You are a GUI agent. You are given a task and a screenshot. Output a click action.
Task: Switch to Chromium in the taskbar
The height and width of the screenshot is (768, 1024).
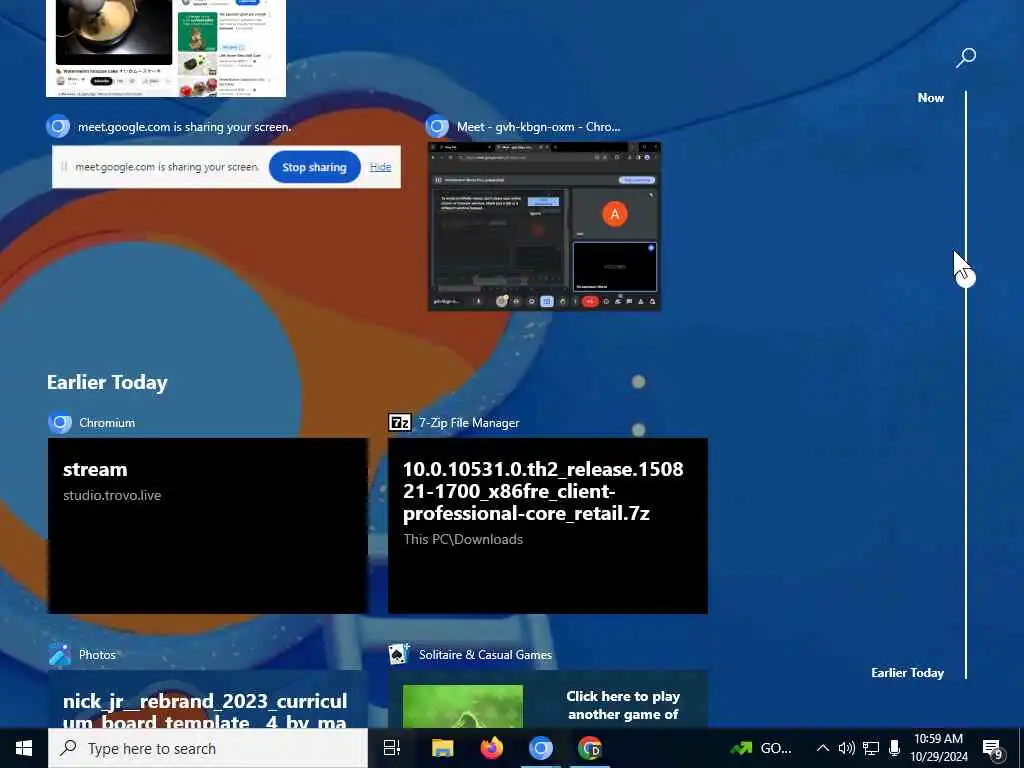click(x=541, y=748)
